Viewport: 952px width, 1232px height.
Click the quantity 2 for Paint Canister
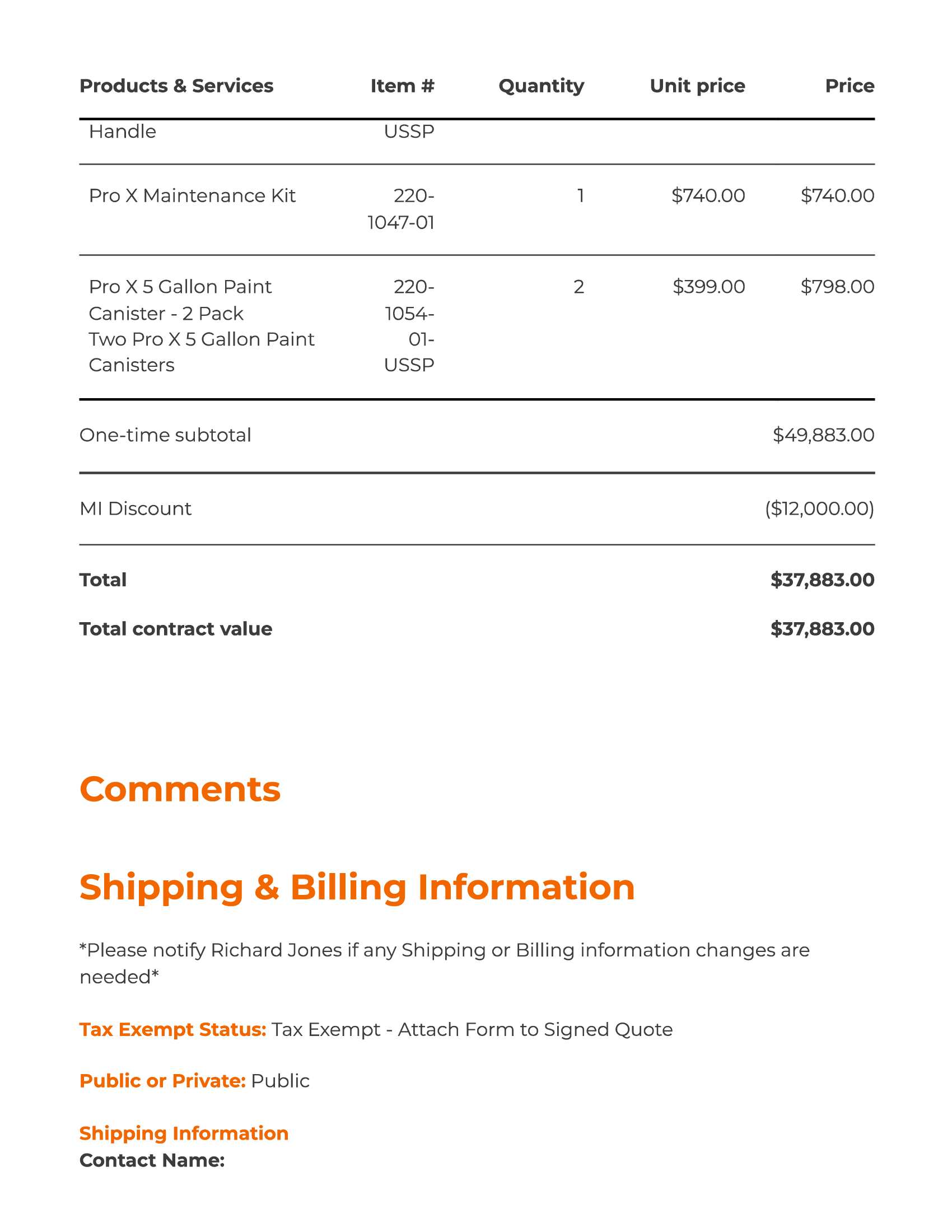click(578, 287)
